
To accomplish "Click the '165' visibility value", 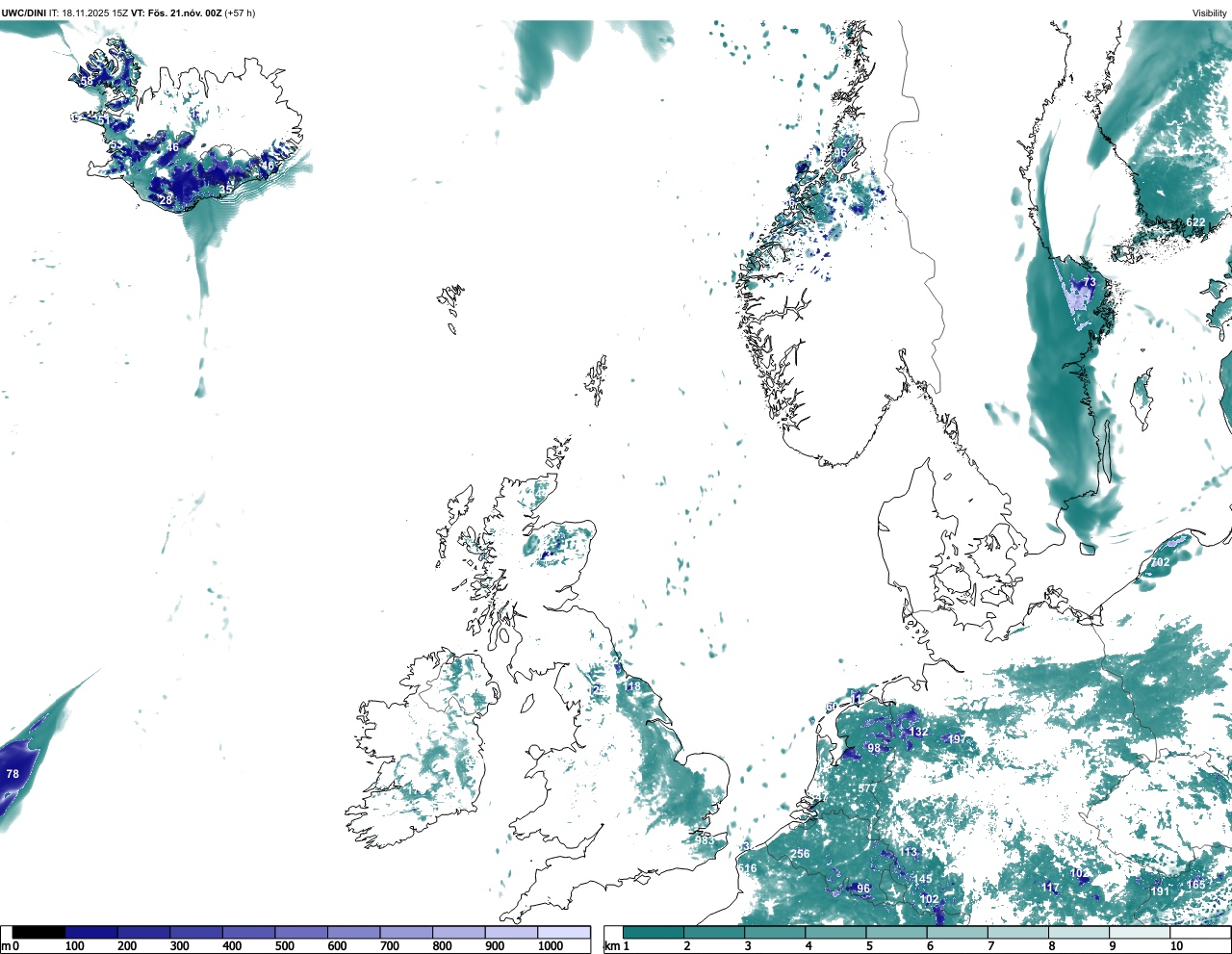I will [1195, 885].
